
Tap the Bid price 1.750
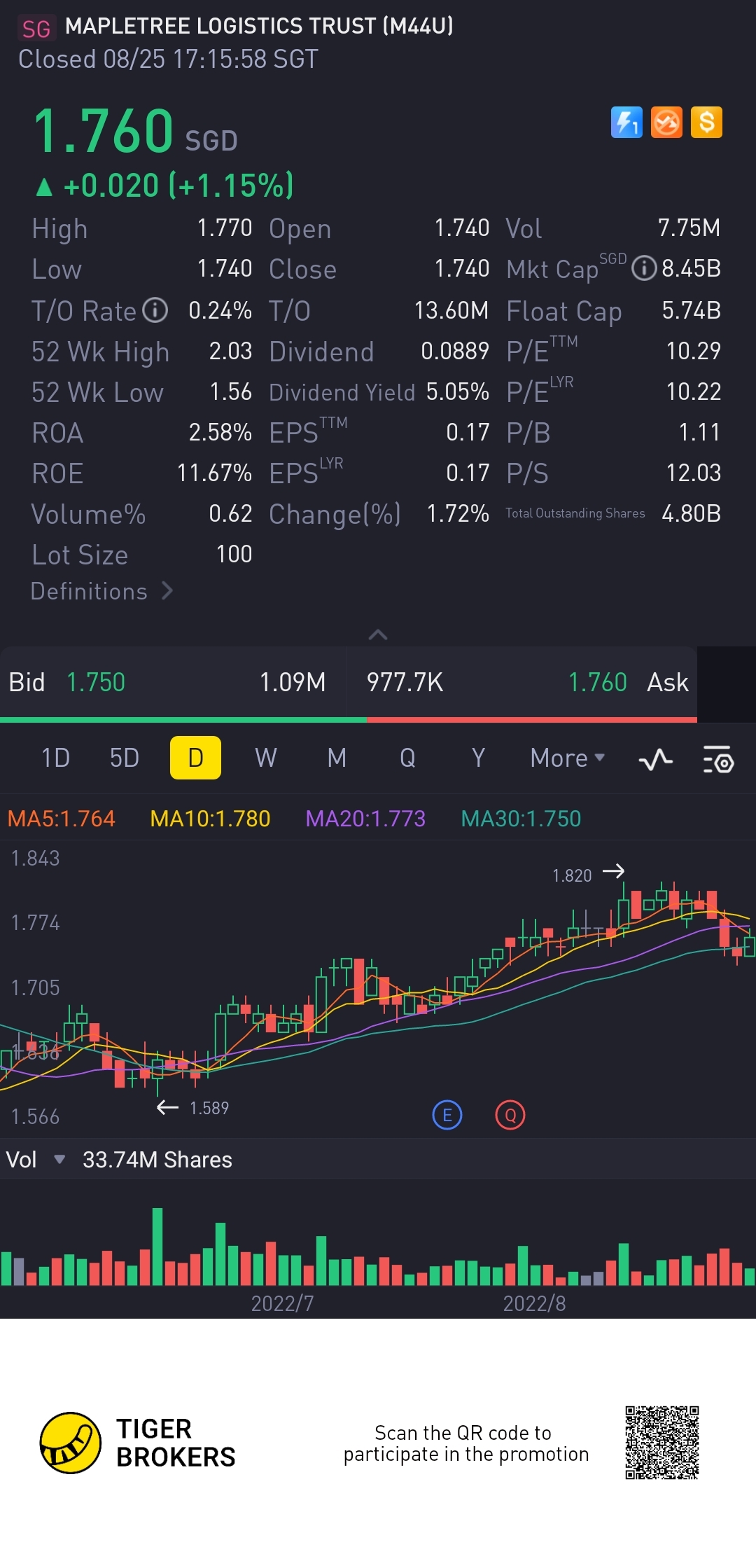coord(95,682)
